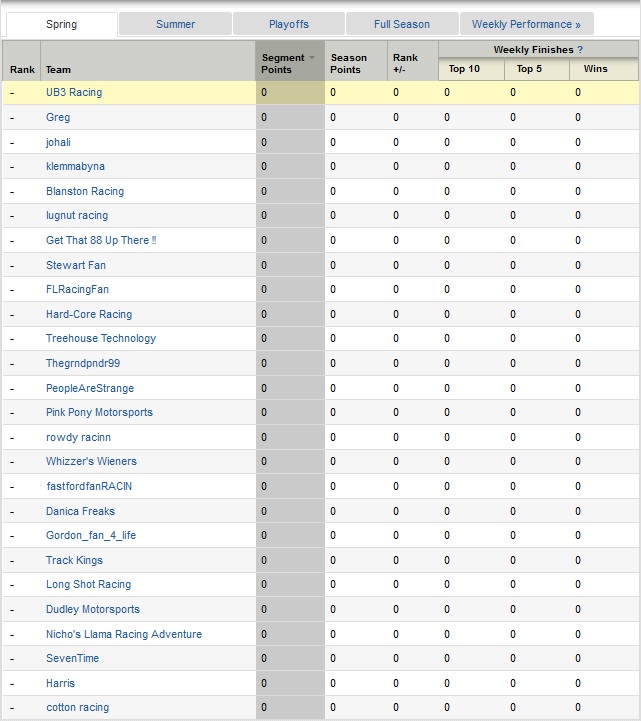
Task: Open the Weekly Performance tab
Action: (526, 24)
